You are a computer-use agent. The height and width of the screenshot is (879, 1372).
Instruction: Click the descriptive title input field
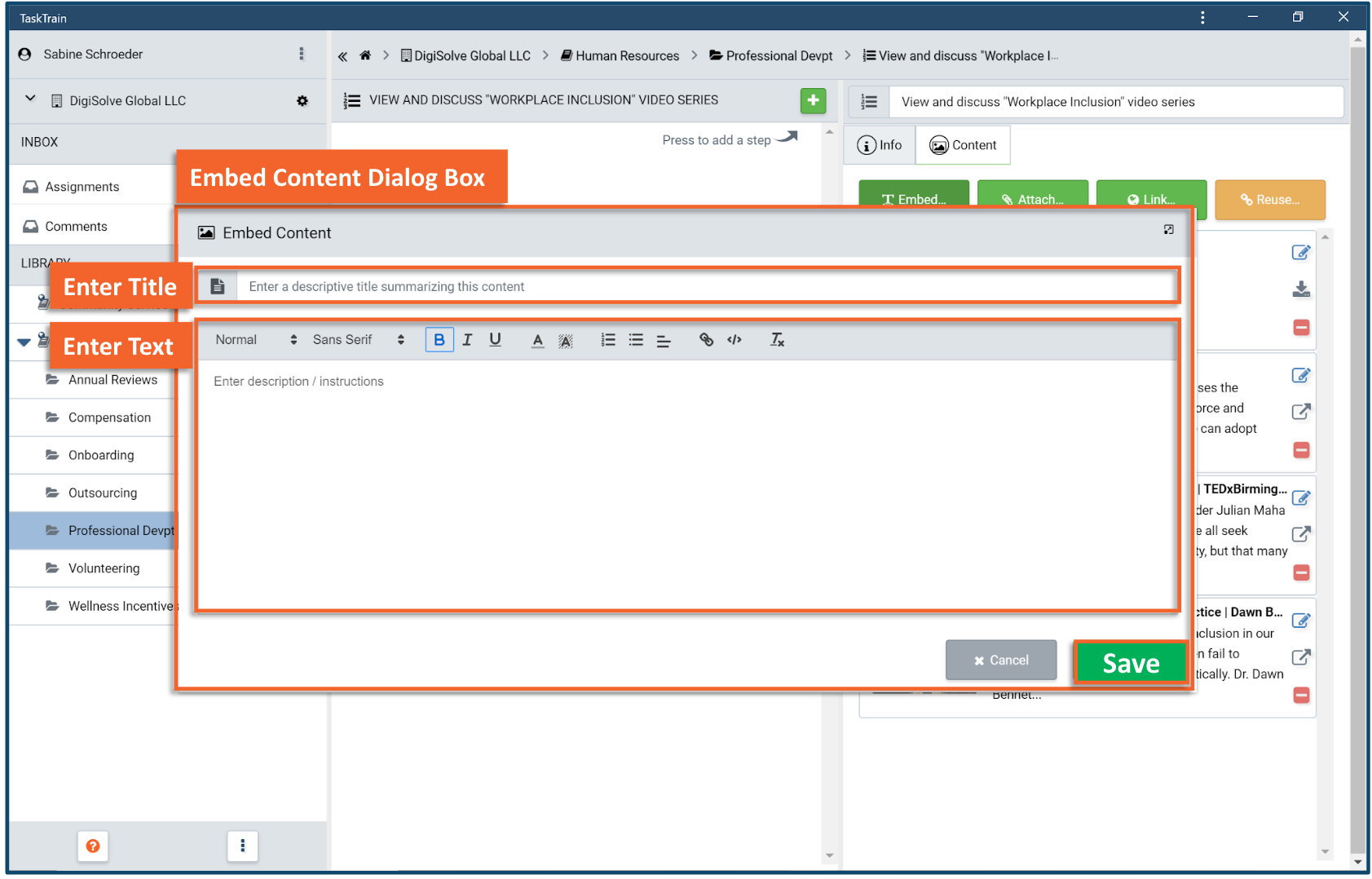tap(708, 286)
